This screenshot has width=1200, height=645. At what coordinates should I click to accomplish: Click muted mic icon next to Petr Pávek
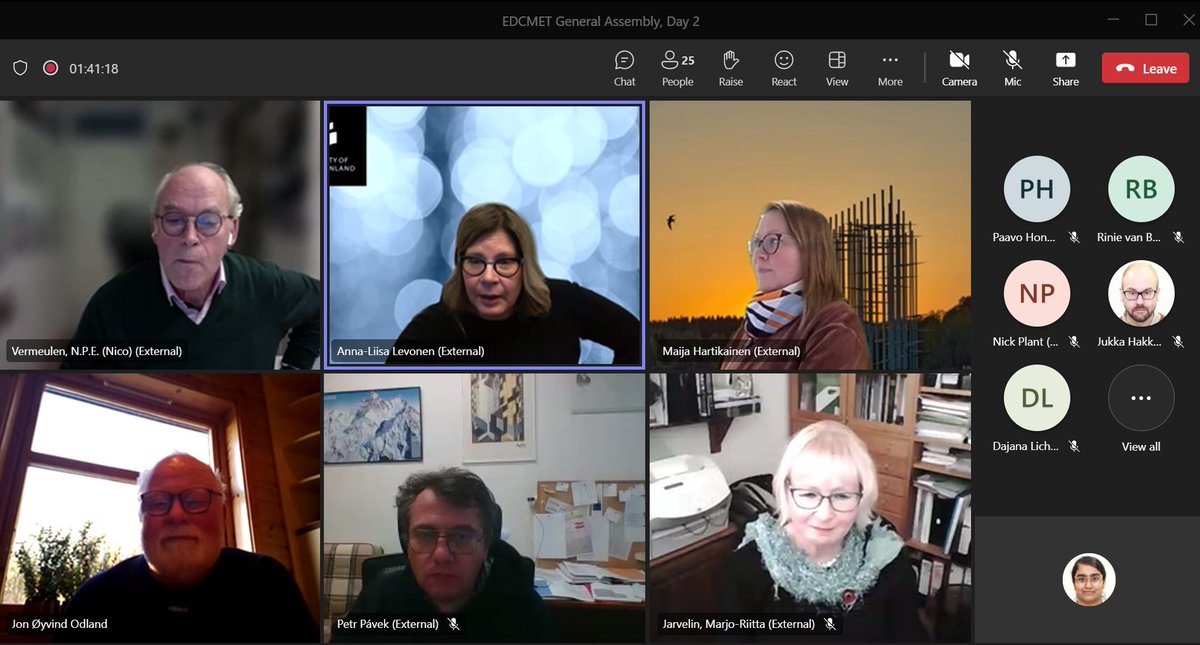453,624
